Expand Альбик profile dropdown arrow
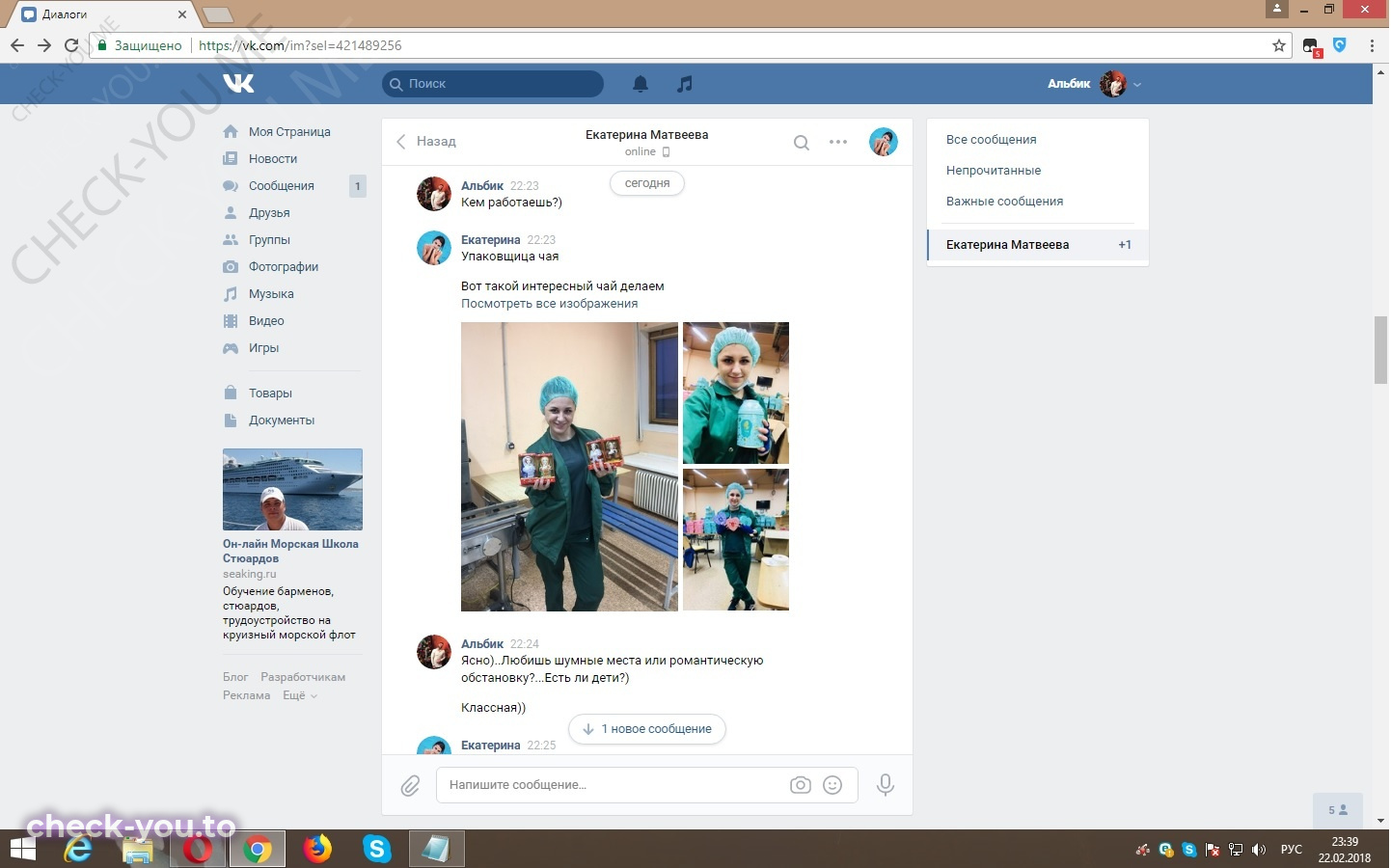This screenshot has width=1391, height=868. tap(1137, 85)
